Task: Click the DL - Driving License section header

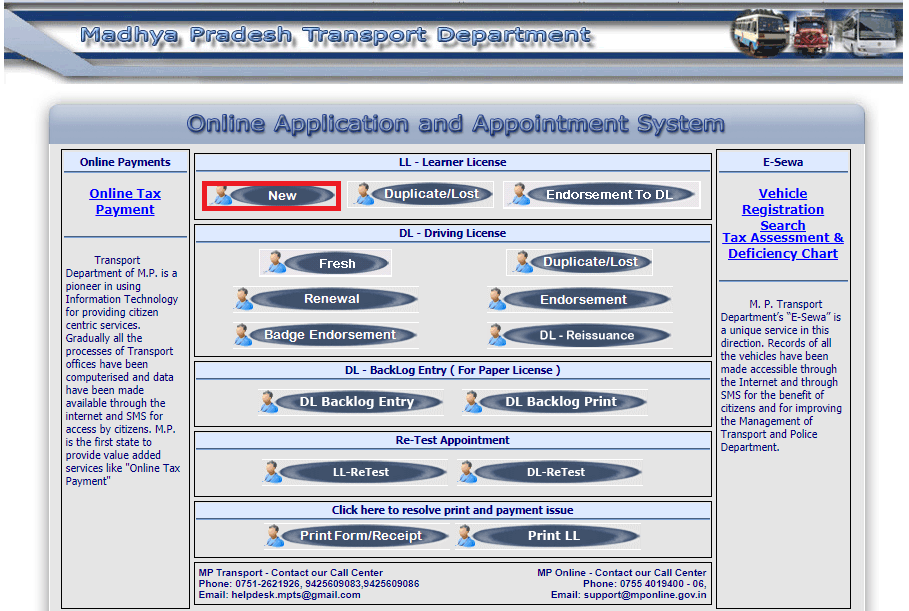Action: 452,233
